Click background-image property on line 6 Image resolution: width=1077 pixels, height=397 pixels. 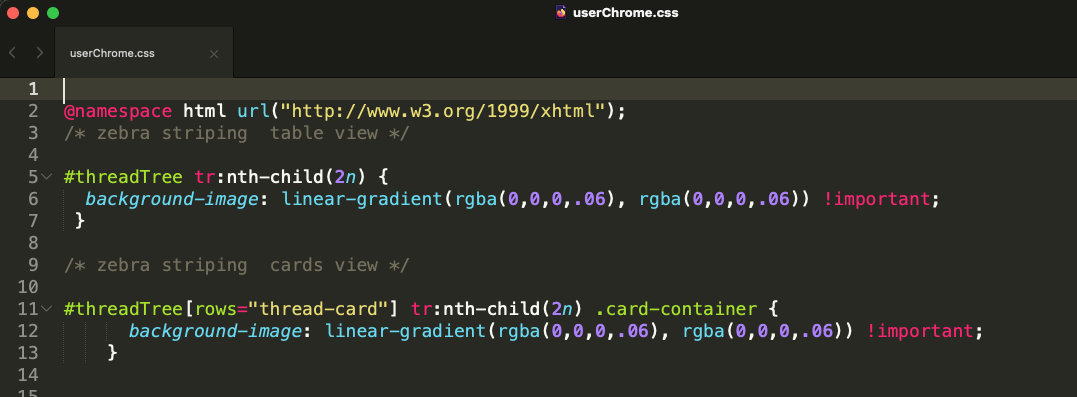(172, 199)
